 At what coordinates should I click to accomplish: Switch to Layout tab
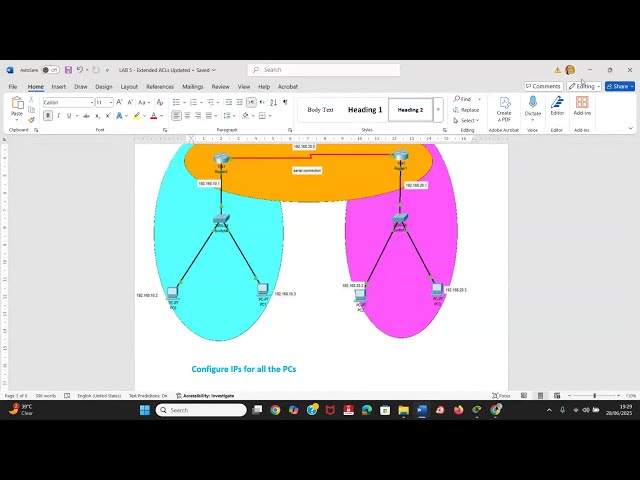click(129, 87)
